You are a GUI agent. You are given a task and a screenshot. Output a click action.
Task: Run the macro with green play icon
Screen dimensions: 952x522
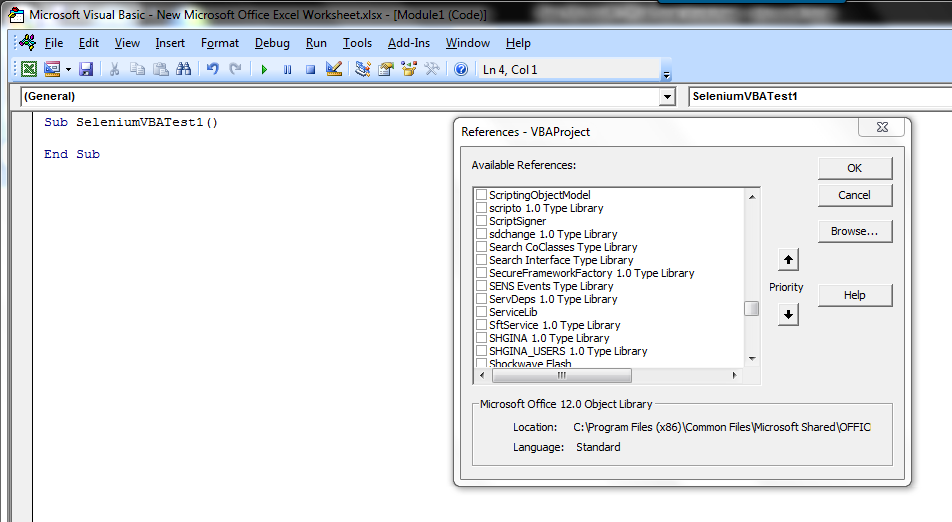[264, 70]
